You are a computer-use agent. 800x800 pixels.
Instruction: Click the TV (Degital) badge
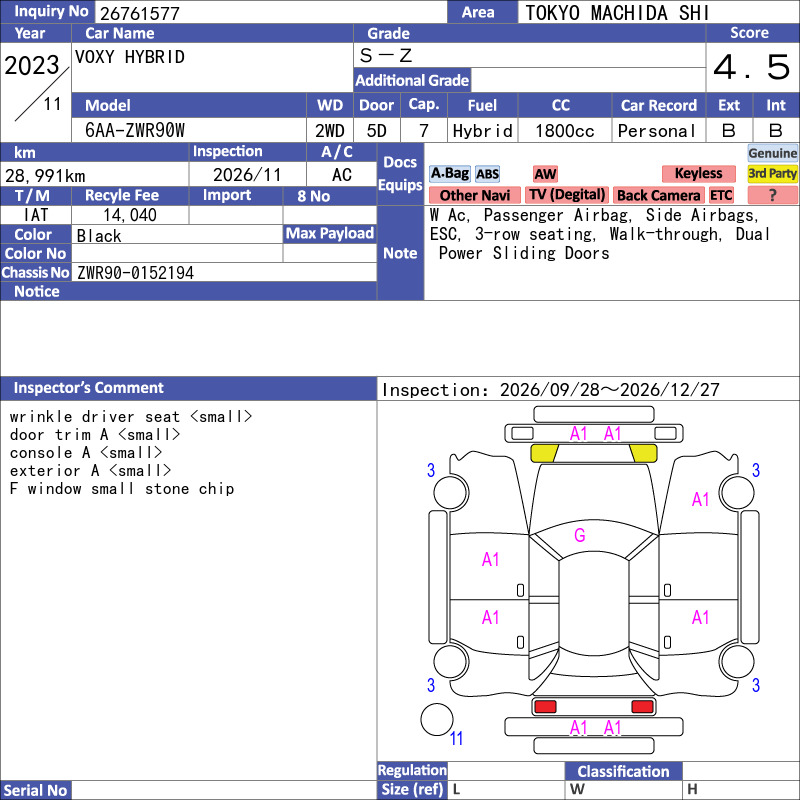click(567, 195)
